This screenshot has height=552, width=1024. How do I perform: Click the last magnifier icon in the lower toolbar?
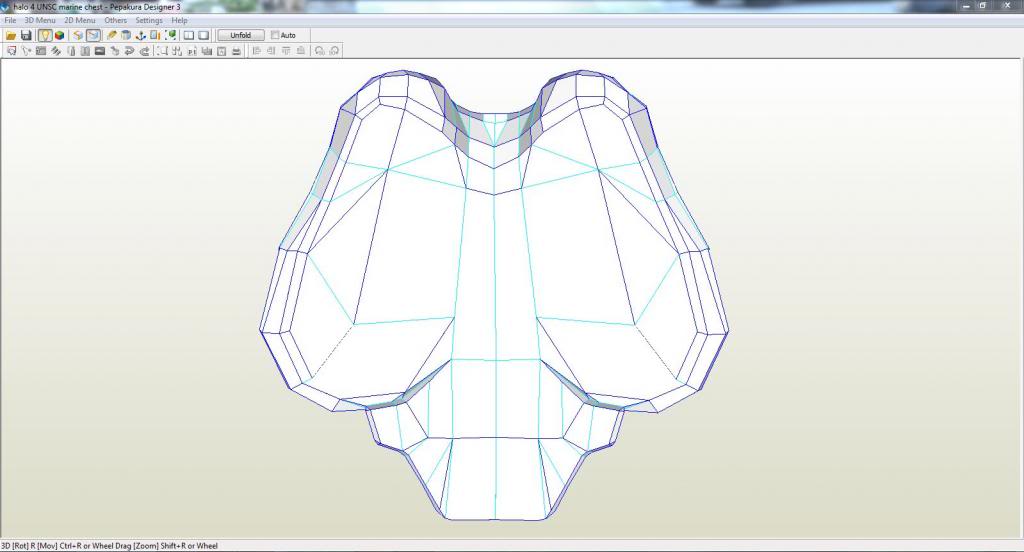[x=334, y=51]
